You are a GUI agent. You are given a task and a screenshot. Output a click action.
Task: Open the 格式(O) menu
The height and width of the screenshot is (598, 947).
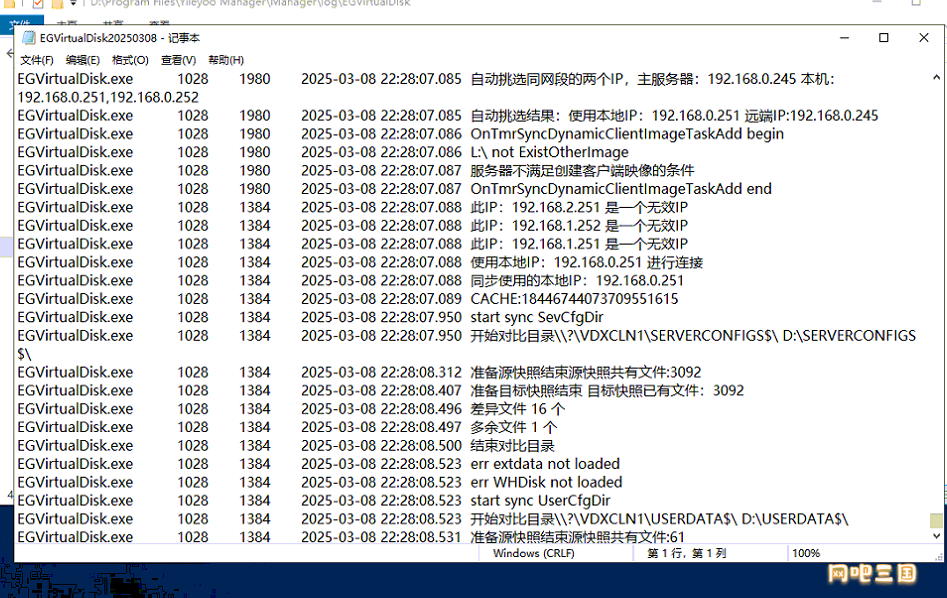click(x=130, y=60)
